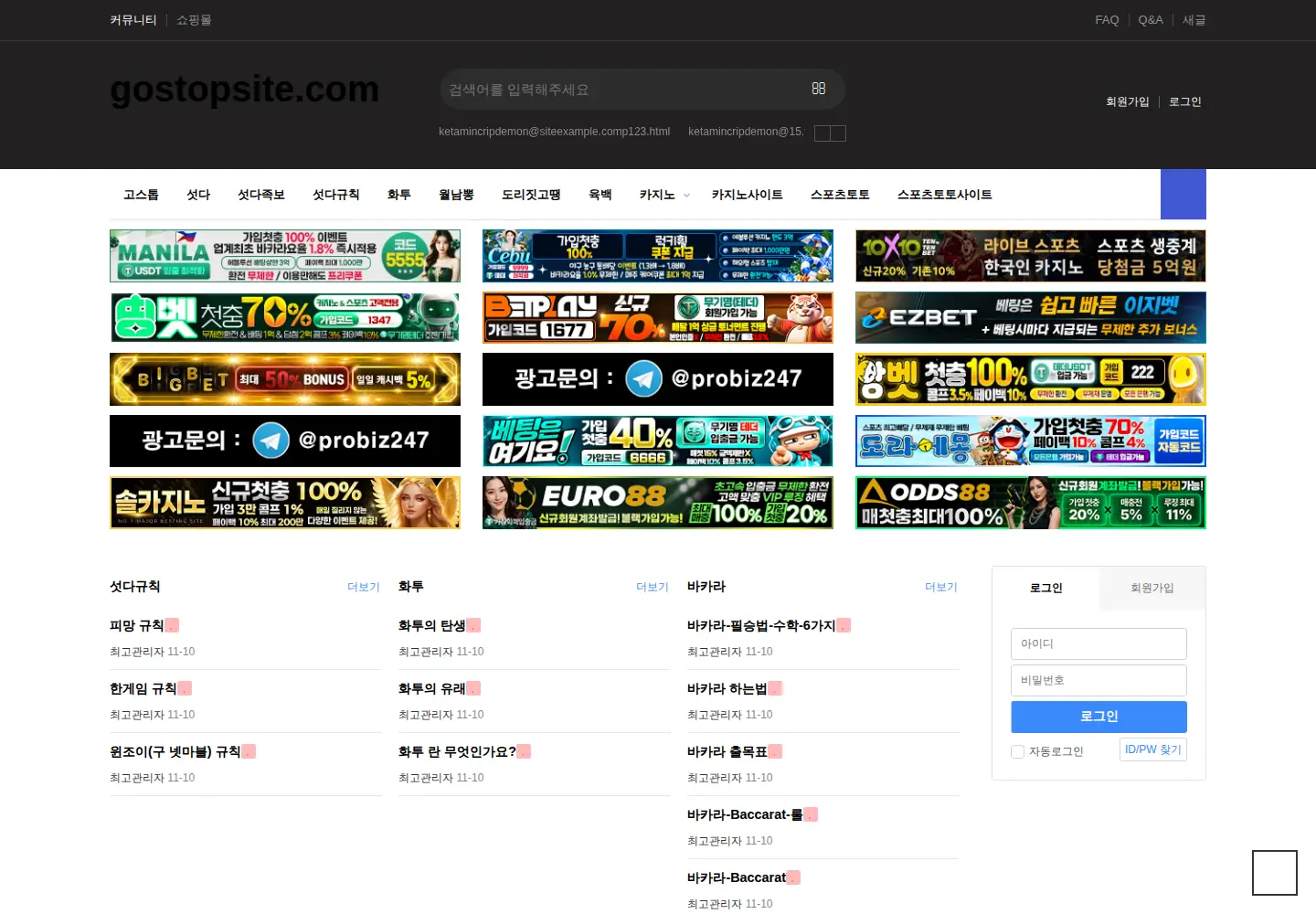Open post 화투 란 무엇인가요?
The height and width of the screenshot is (914, 1316).
tap(457, 751)
